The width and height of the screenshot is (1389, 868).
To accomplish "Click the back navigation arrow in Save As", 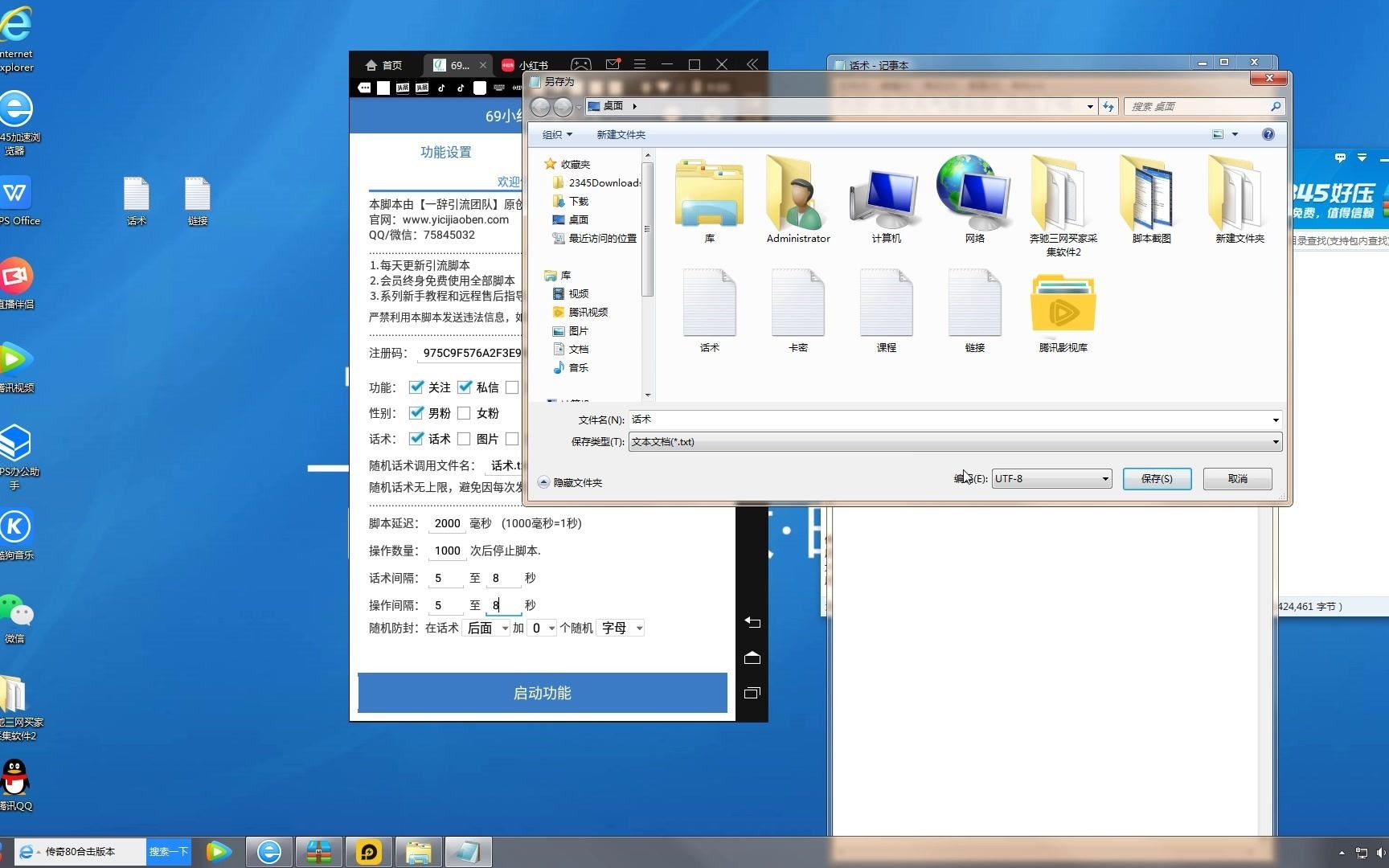I will pyautogui.click(x=541, y=106).
